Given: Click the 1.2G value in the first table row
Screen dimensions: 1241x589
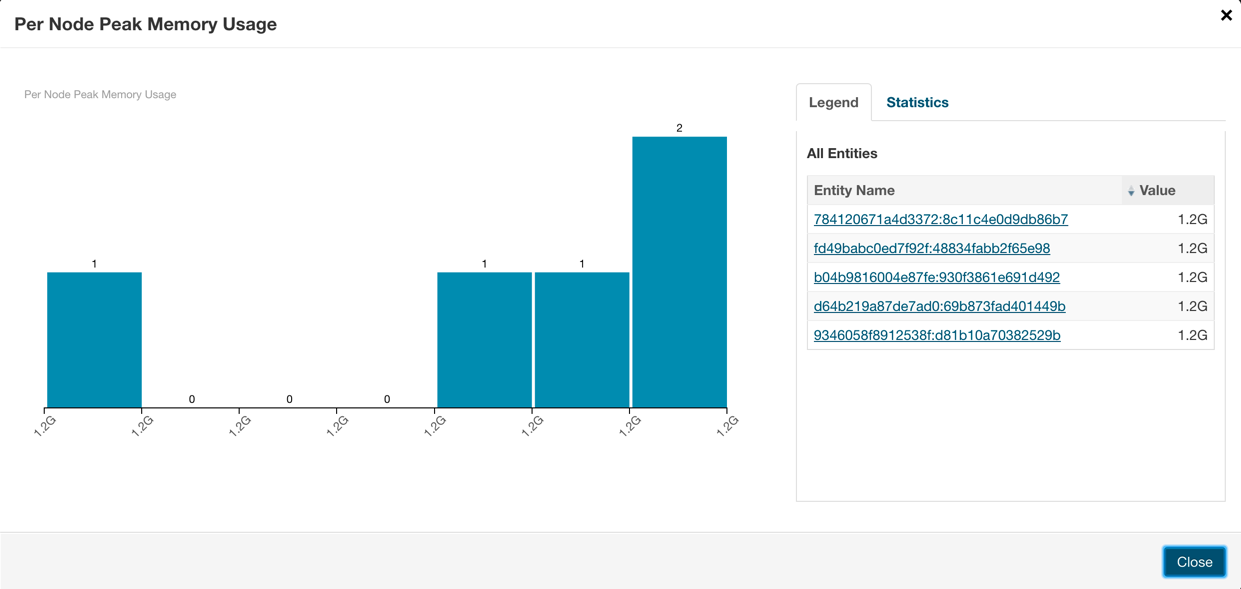Looking at the screenshot, I should click(x=1192, y=219).
